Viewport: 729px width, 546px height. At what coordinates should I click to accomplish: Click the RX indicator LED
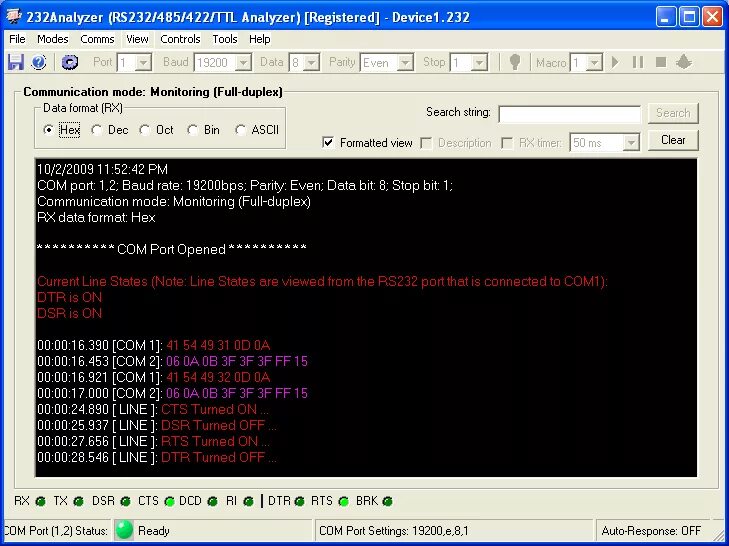click(40, 501)
